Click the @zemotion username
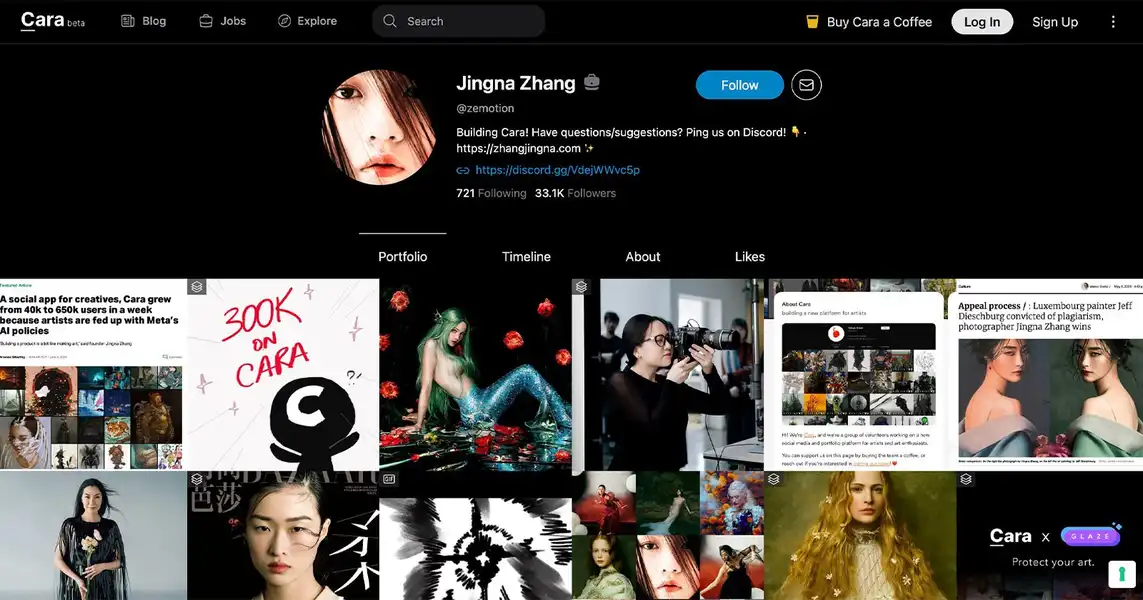The height and width of the screenshot is (600, 1143). tap(485, 108)
